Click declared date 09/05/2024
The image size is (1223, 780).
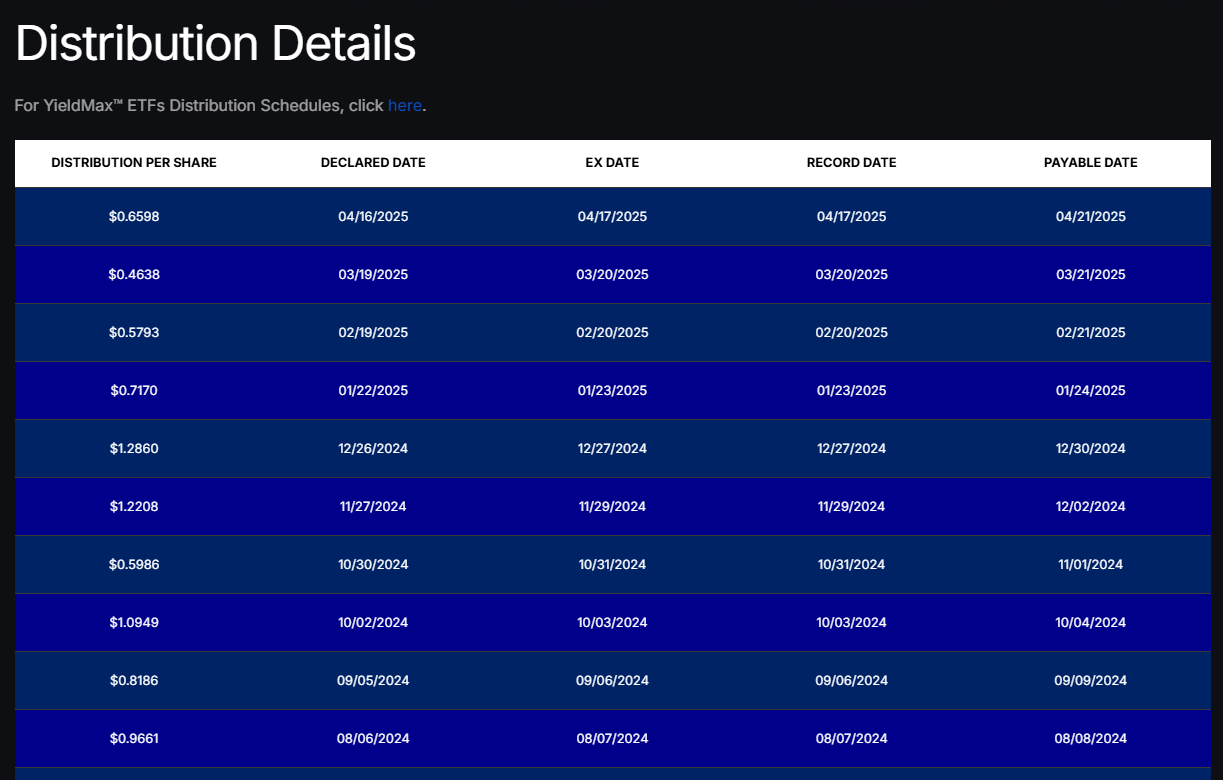pyautogui.click(x=373, y=680)
